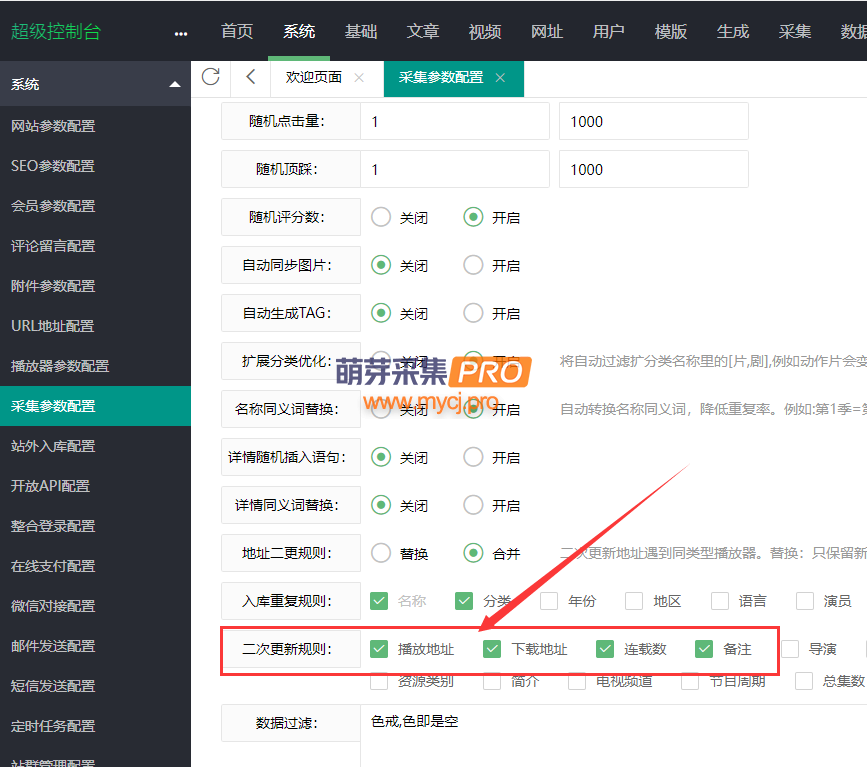867x767 pixels.
Task: Click the 数据过滤 text area
Action: coord(614,735)
